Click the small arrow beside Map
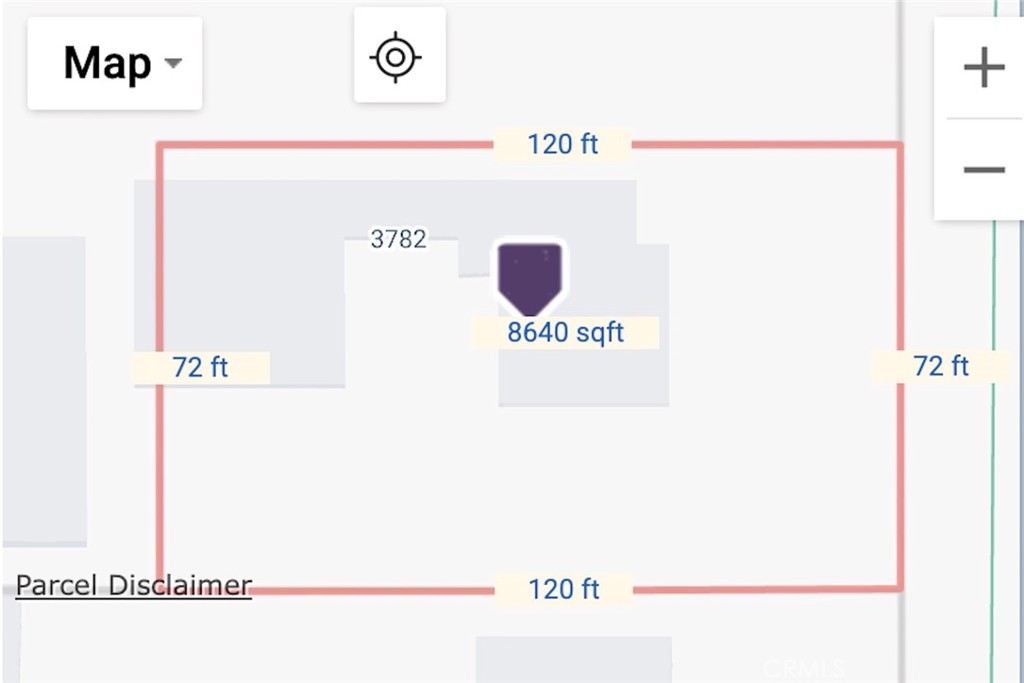Screen dimensions: 1024x683 tap(173, 64)
